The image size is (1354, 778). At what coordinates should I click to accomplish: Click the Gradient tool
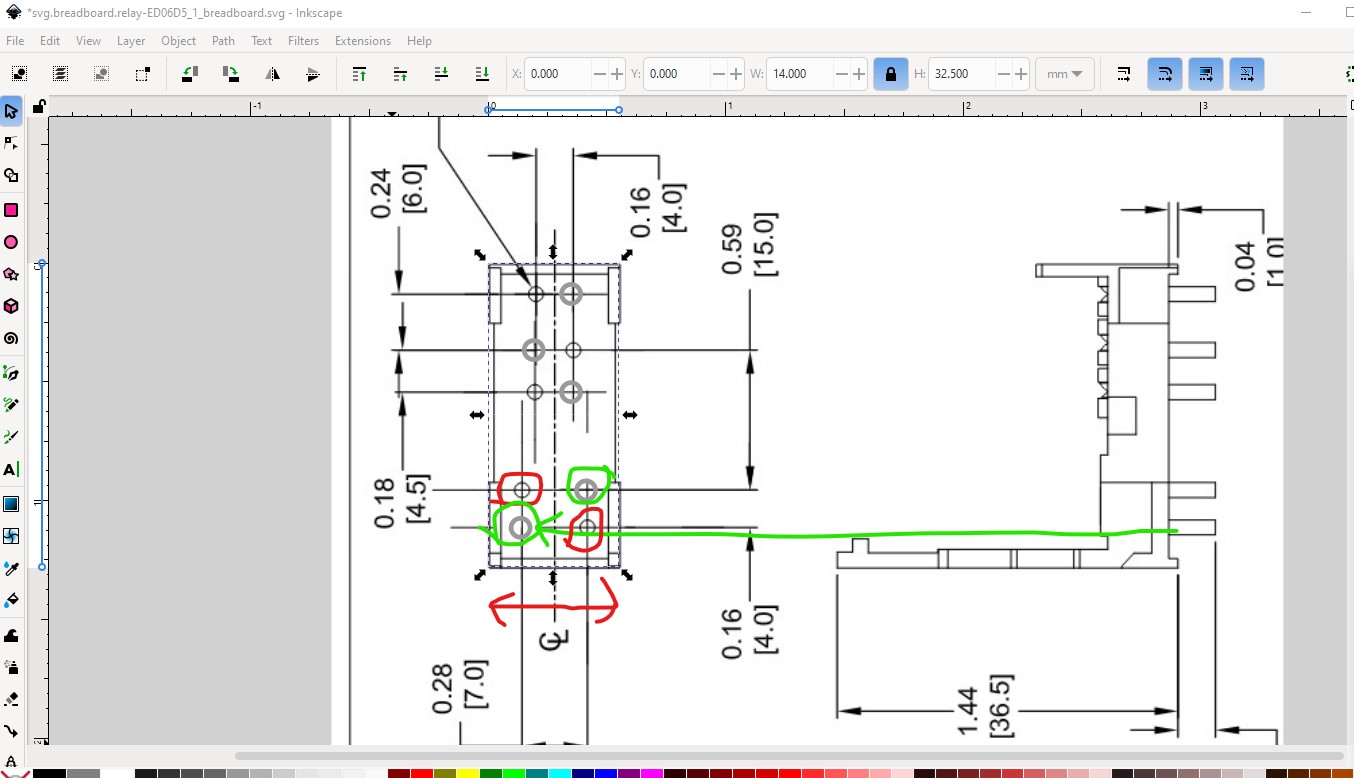(11, 504)
